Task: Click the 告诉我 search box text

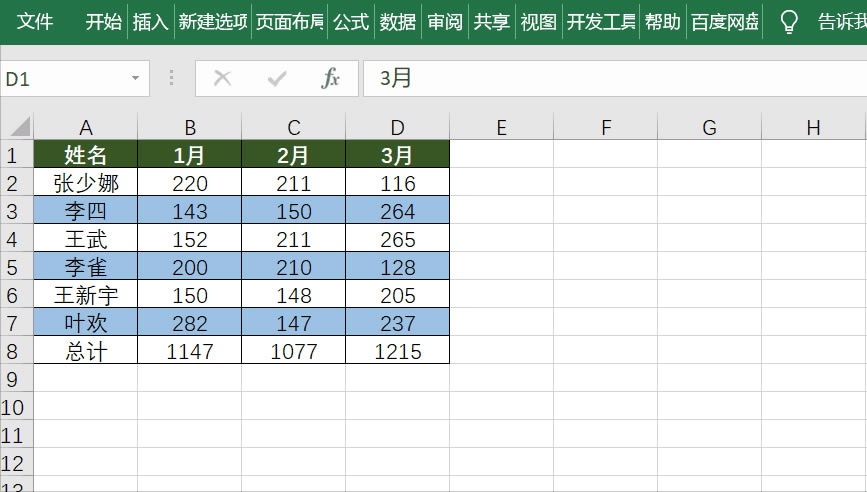Action: [x=842, y=22]
